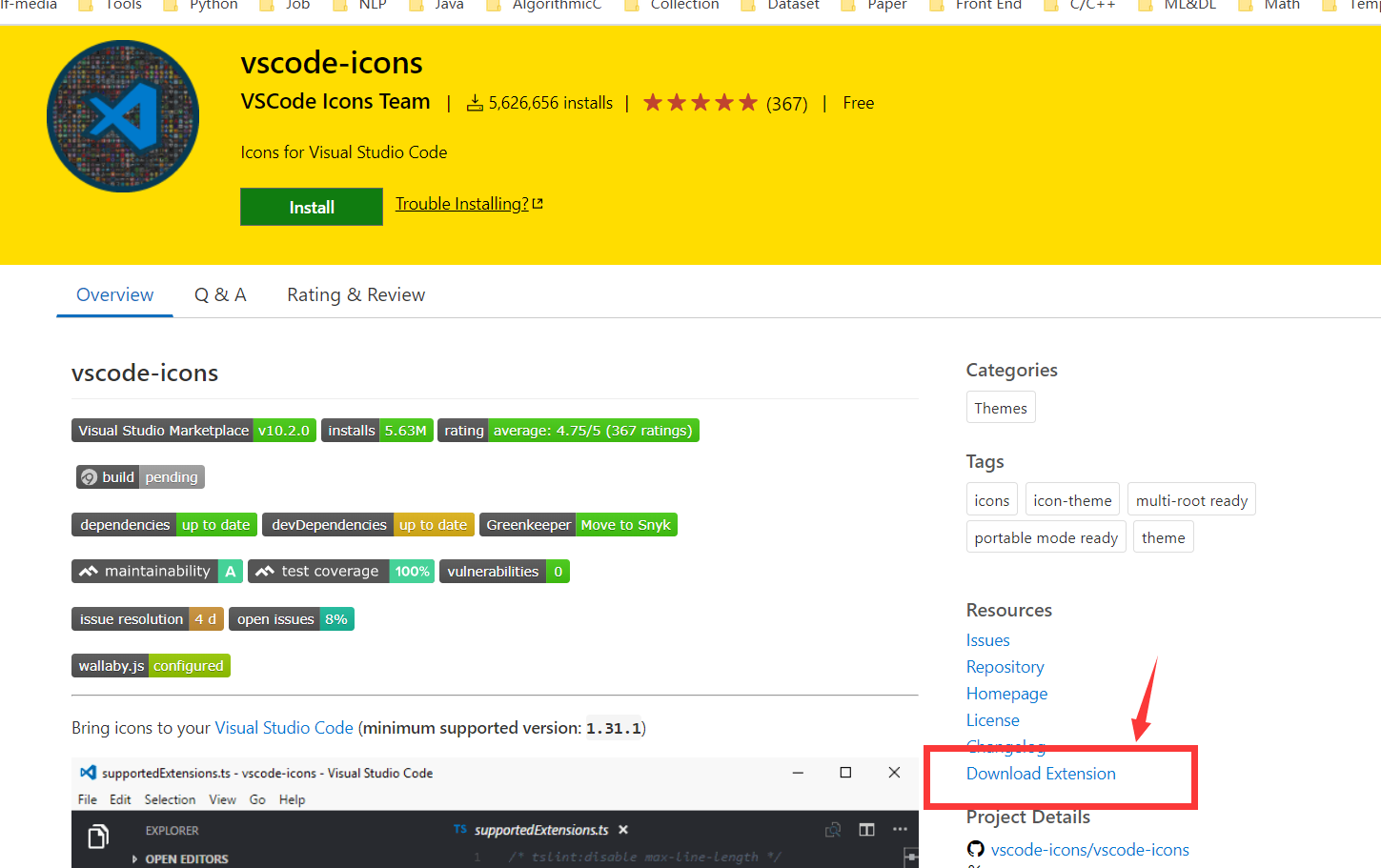The height and width of the screenshot is (868, 1381).
Task: Select the multi-root ready tag
Action: coord(1191,500)
